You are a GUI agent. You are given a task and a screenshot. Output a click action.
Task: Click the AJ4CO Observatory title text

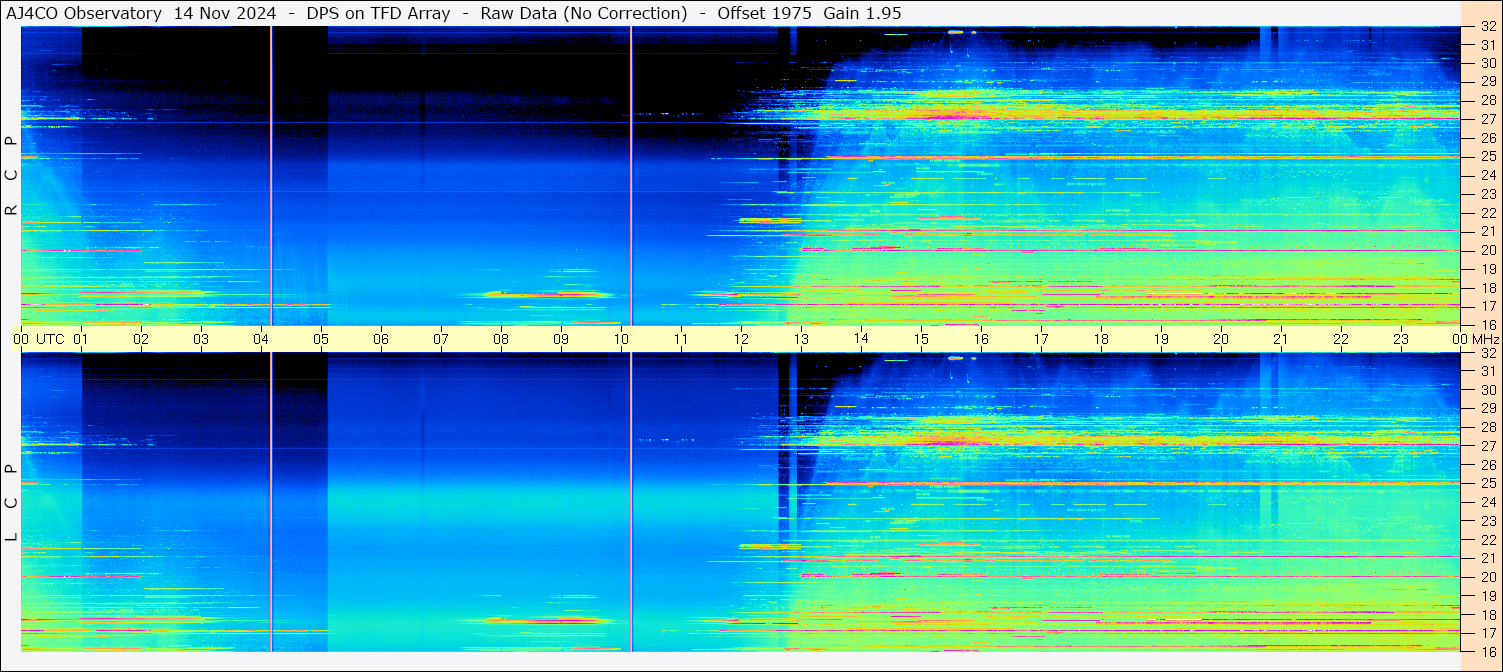pos(83,13)
